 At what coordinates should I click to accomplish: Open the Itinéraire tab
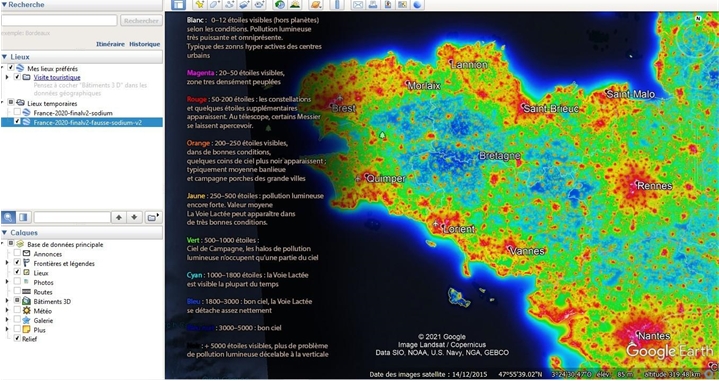tap(110, 44)
